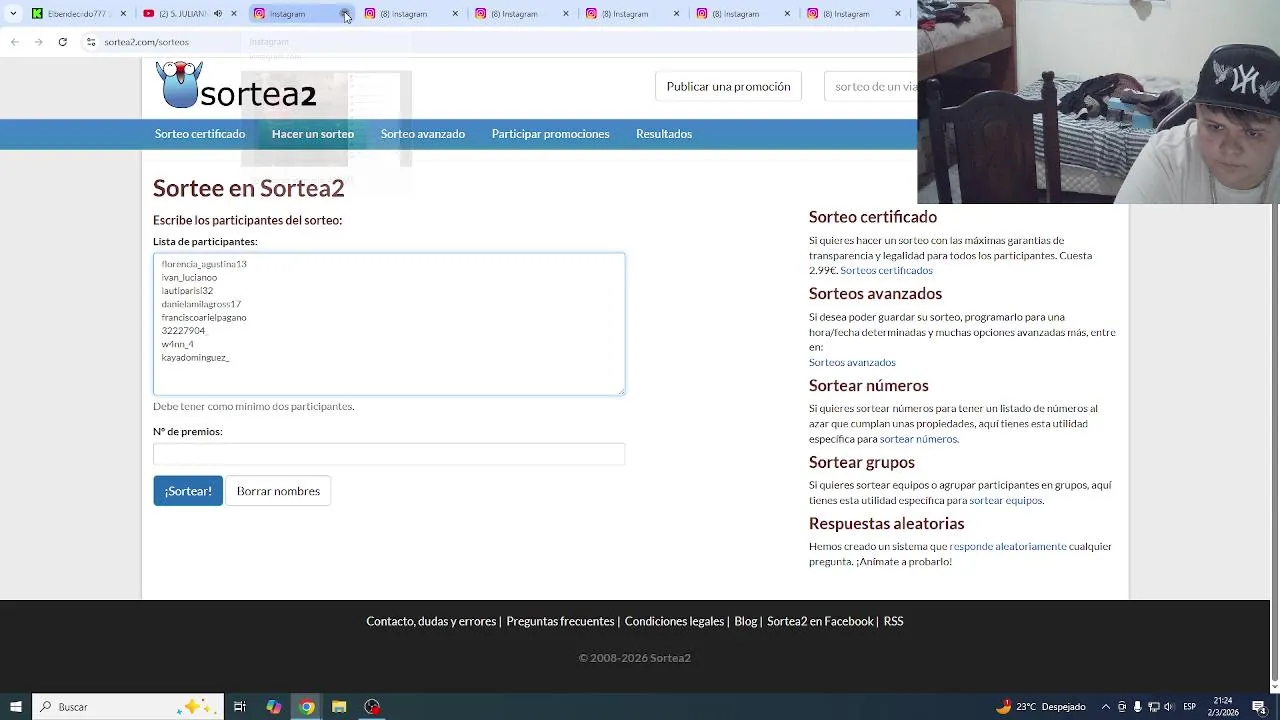This screenshot has height=720, width=1280.
Task: Click Borrar nombres button
Action: 278,491
